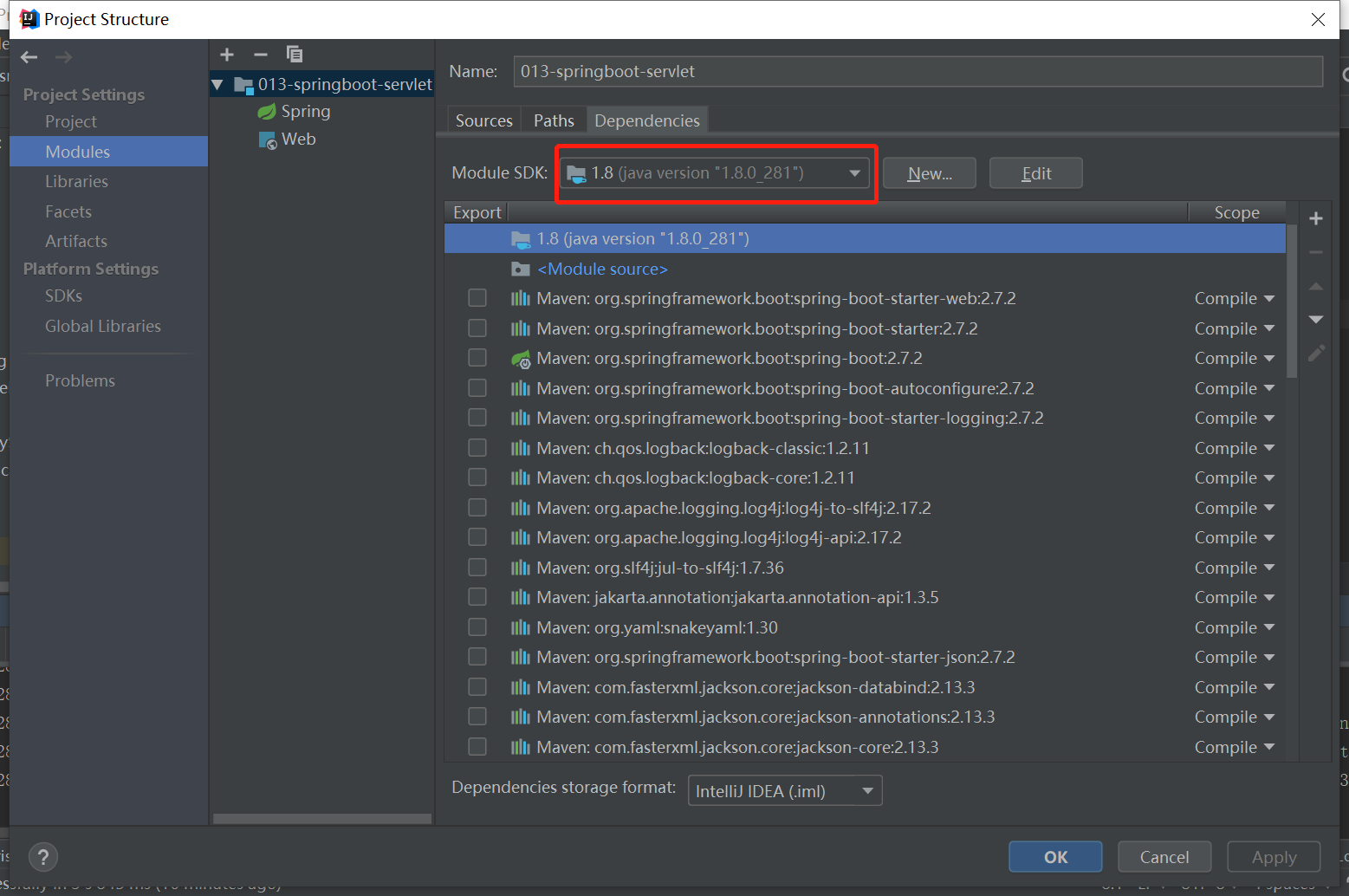Viewport: 1349px width, 896px height.
Task: Click the Edit SDK button
Action: pos(1036,173)
